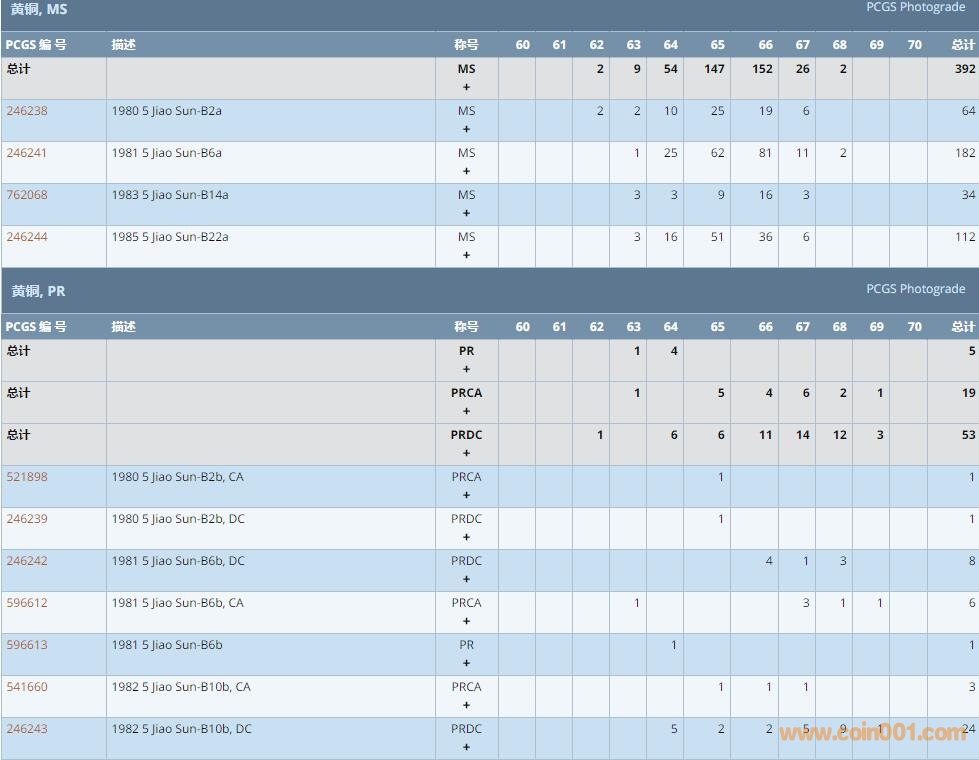Select the 596612 coin number link

27,603
